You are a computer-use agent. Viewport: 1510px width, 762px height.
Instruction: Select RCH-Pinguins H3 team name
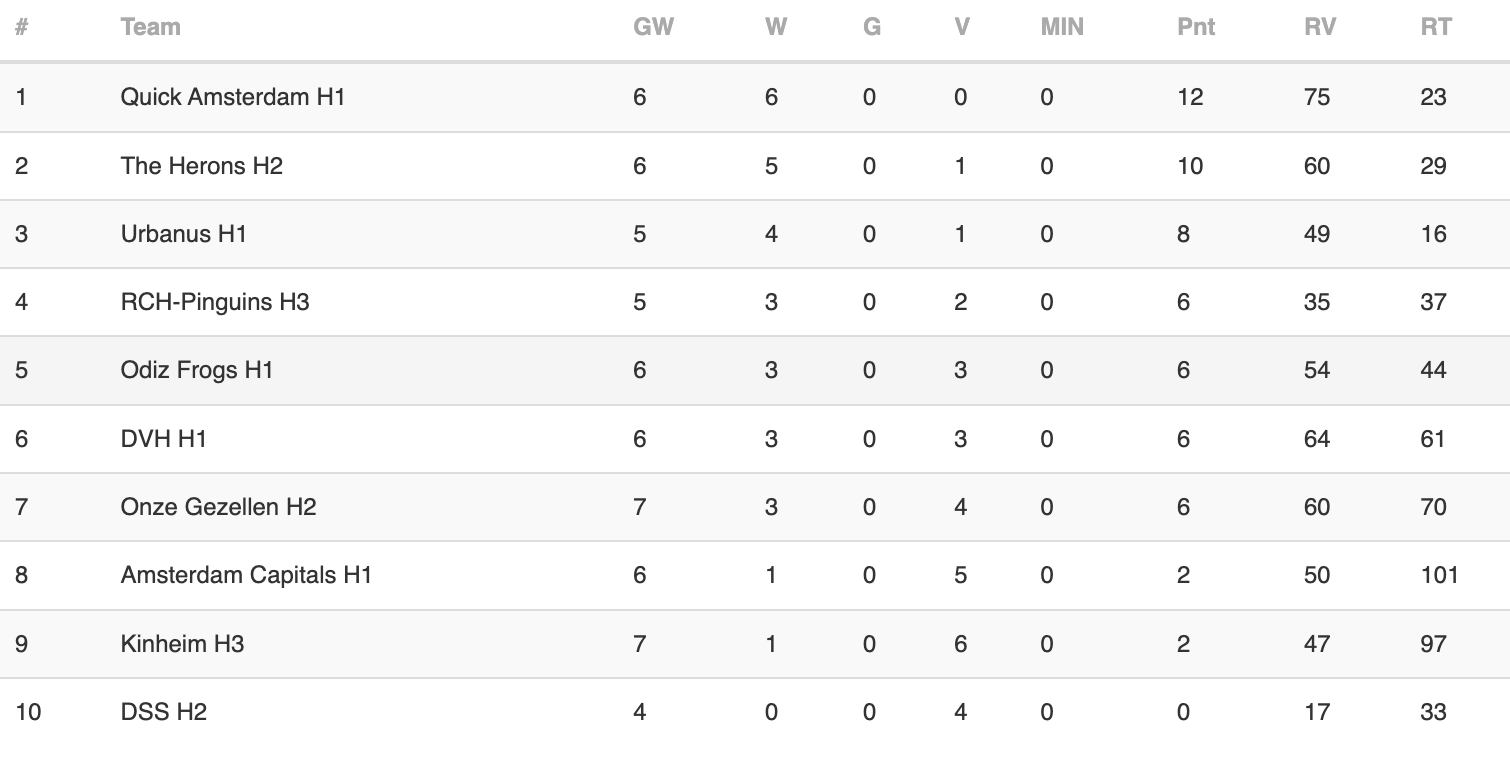215,302
